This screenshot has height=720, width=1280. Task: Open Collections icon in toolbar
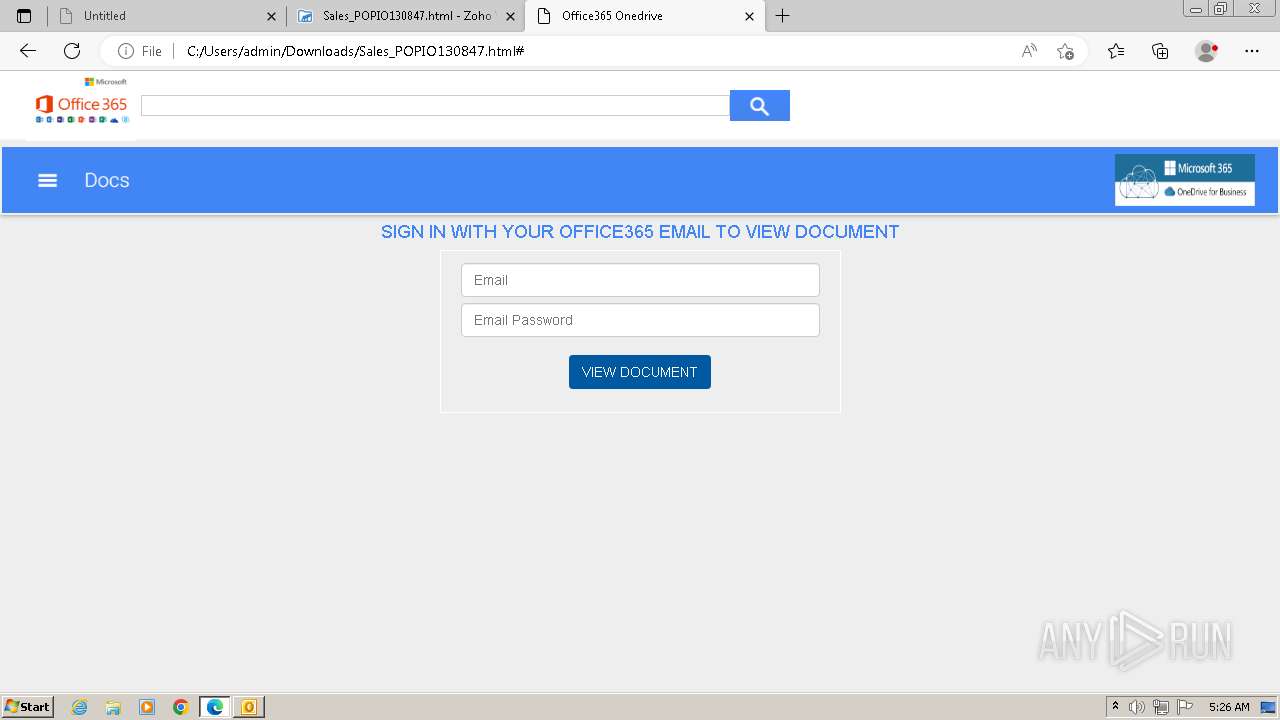pyautogui.click(x=1160, y=51)
